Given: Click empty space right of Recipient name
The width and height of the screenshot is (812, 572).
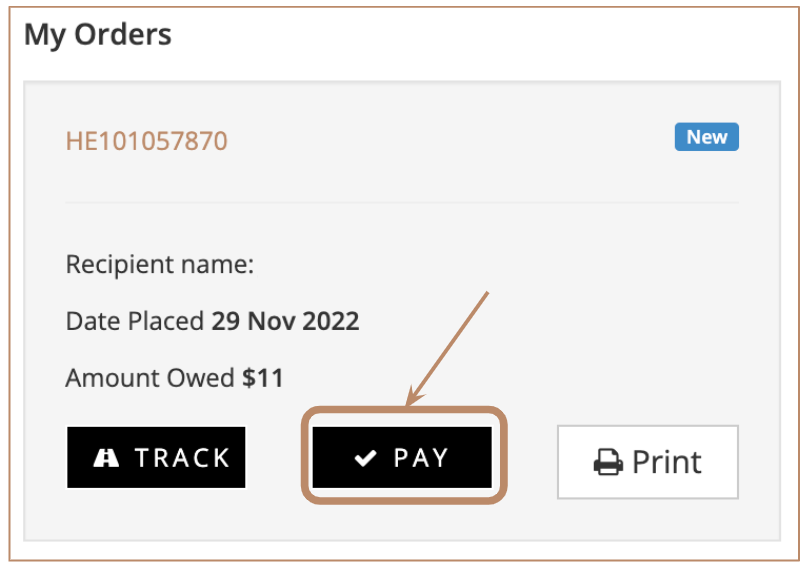Looking at the screenshot, I should 500,265.
